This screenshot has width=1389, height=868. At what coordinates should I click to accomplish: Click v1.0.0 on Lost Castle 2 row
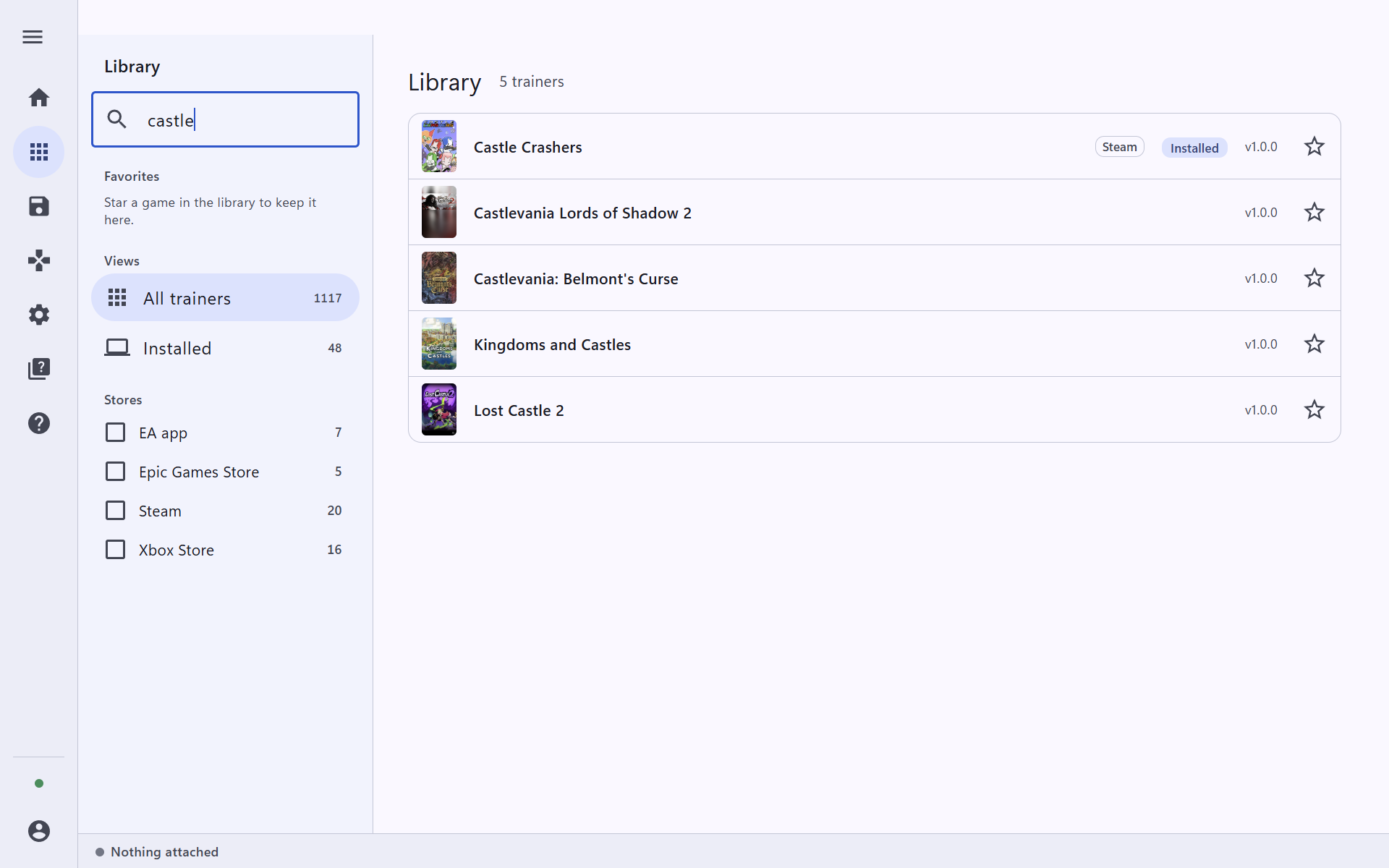point(1261,410)
